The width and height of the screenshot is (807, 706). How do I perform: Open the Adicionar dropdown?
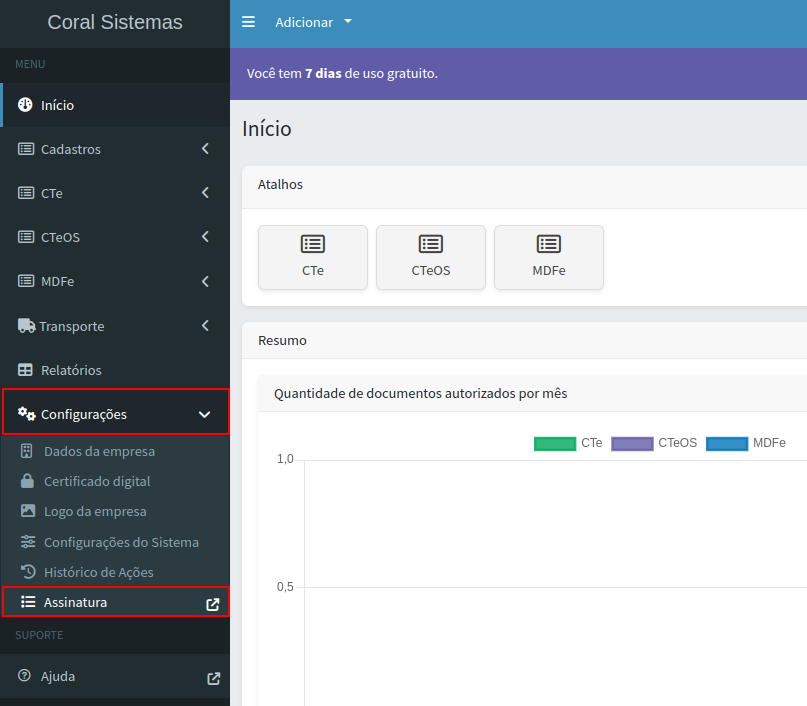tap(314, 22)
